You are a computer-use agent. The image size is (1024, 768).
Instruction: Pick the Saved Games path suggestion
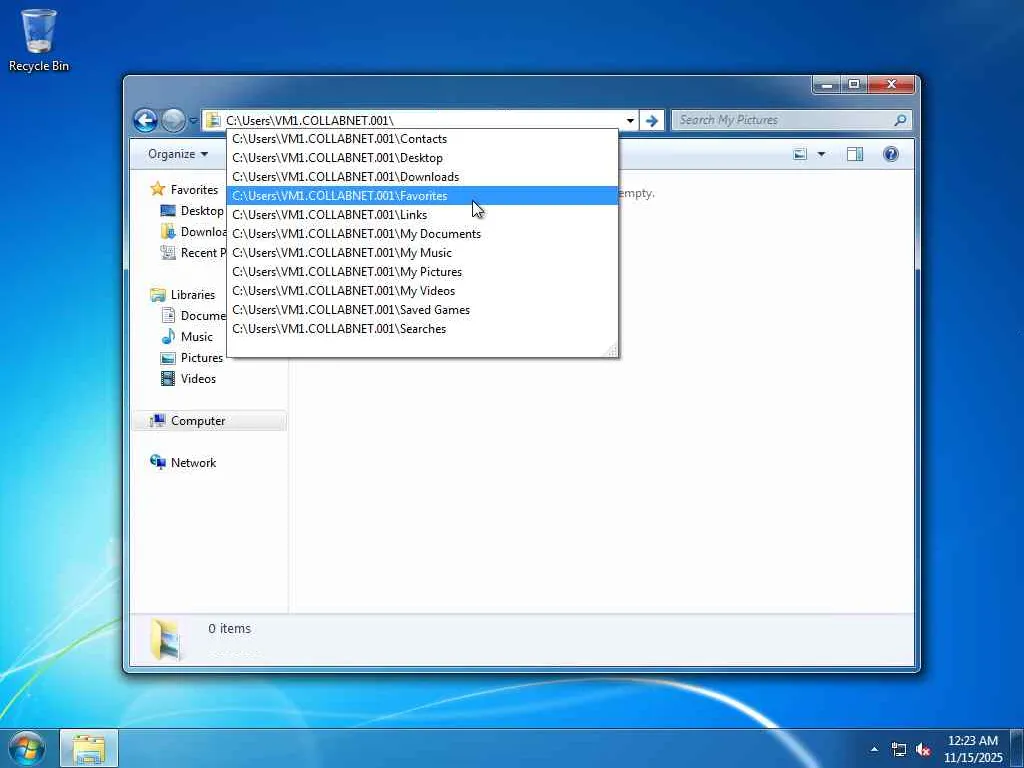tap(422, 310)
